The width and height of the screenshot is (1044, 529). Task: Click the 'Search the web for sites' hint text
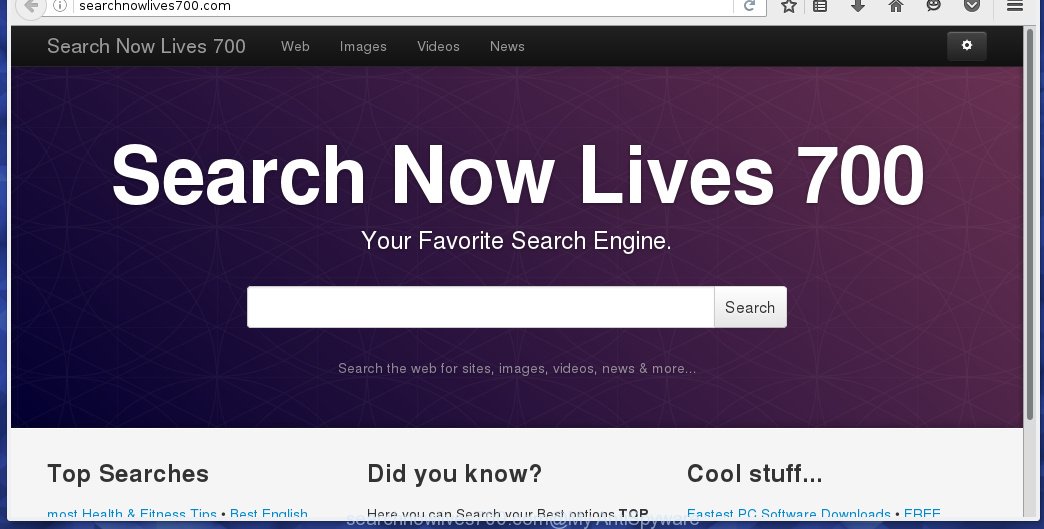[x=517, y=369]
